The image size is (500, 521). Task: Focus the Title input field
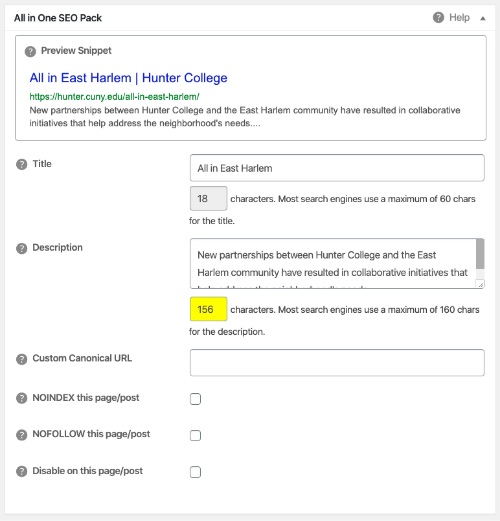pos(337,168)
